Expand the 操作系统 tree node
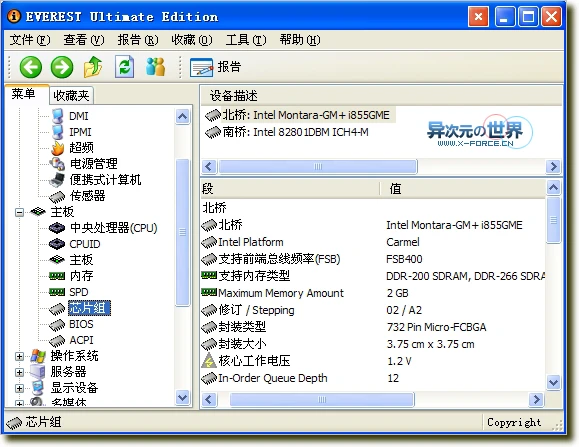Screen dimensions: 579x447 pos(19,356)
